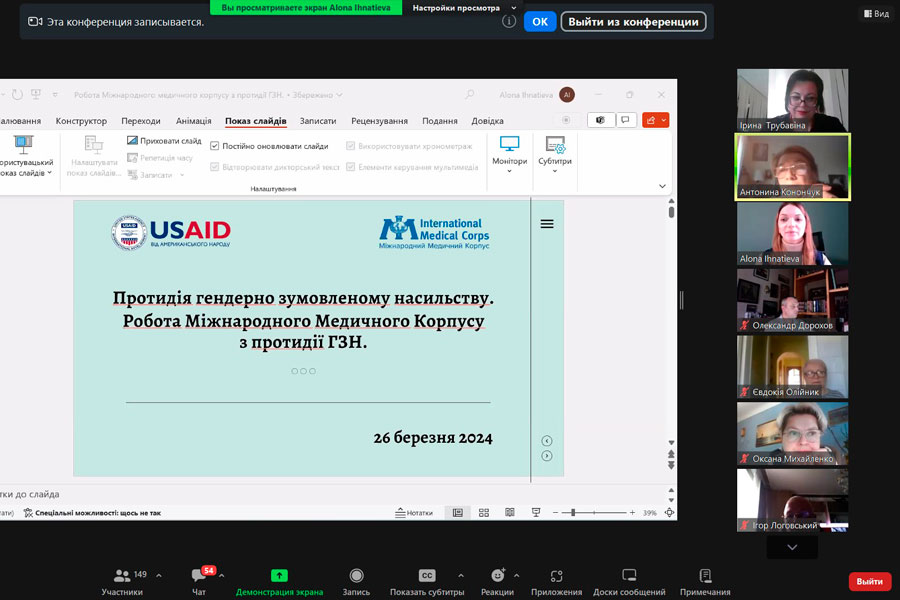Click the Alona Ihnatieva account avatar
The height and width of the screenshot is (600, 900).
click(567, 95)
